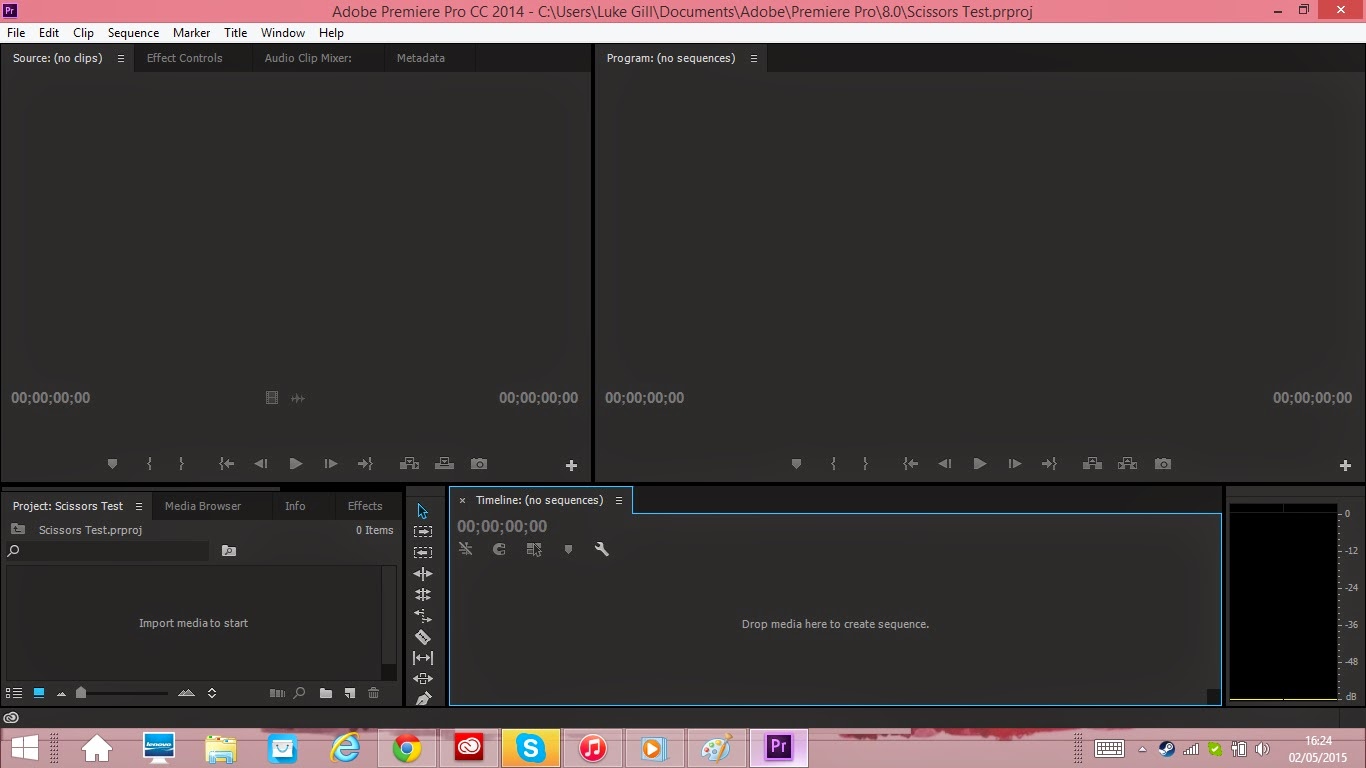This screenshot has width=1366, height=768.
Task: Switch to Audio Clip Mixer tab
Action: (308, 58)
